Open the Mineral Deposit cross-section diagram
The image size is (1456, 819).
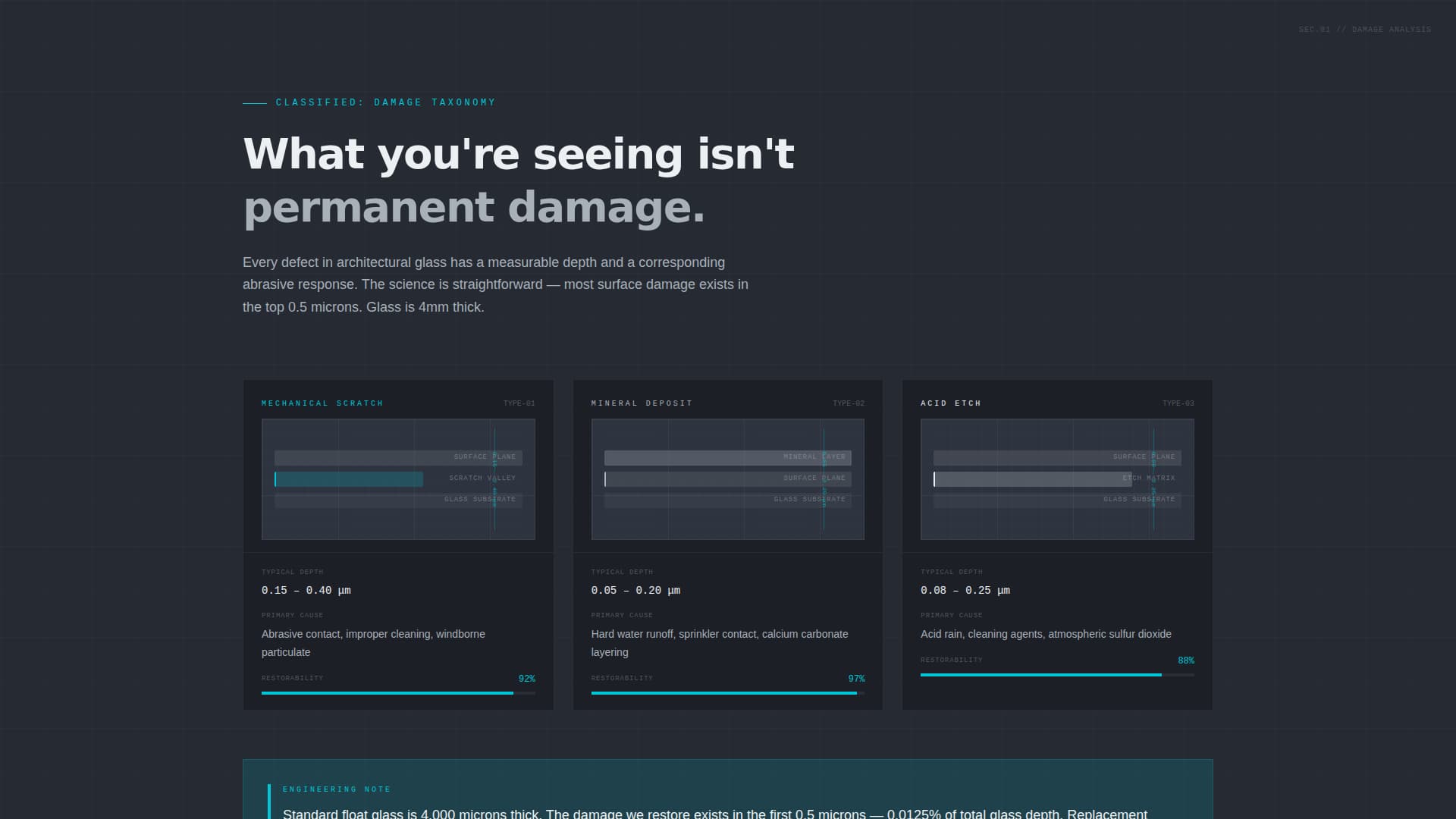(728, 479)
